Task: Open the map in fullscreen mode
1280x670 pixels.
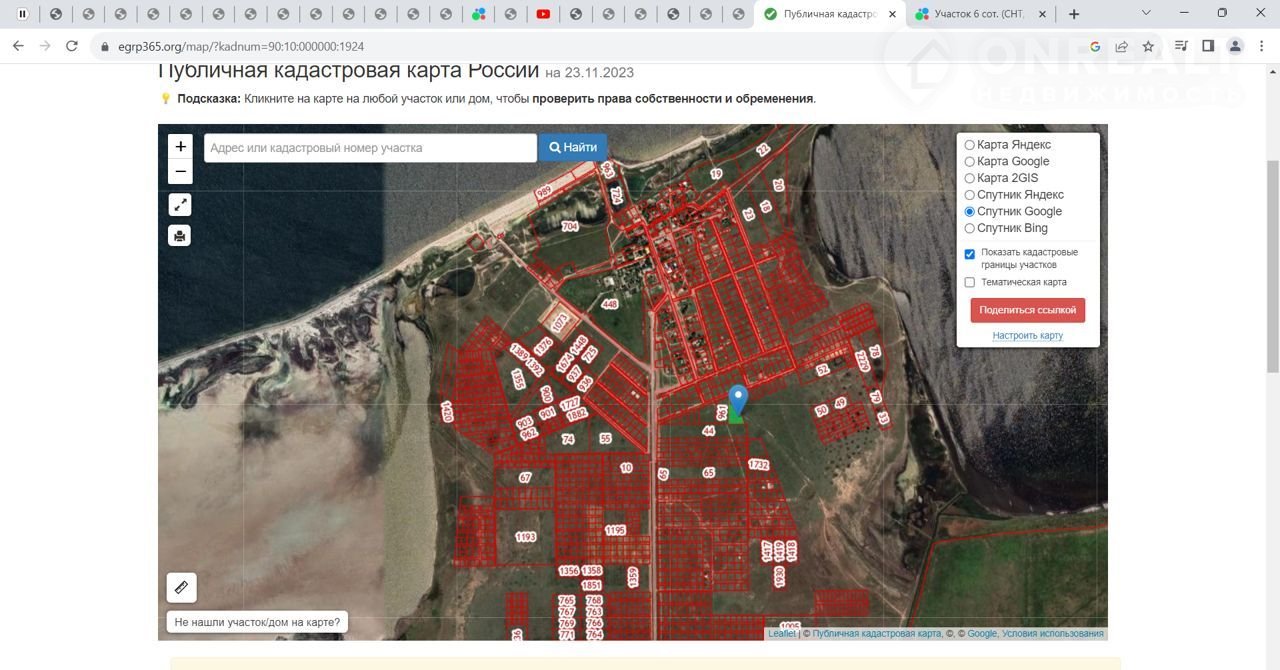Action: (180, 205)
